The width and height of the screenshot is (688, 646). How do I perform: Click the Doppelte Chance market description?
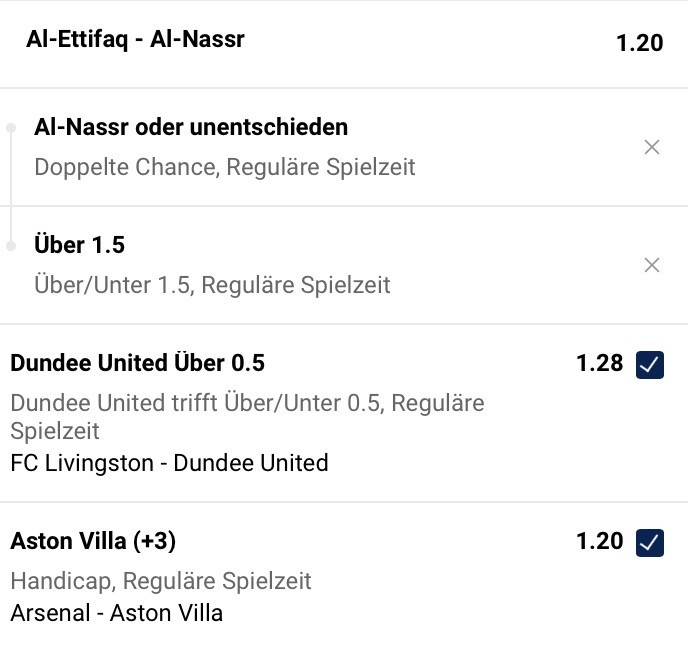tap(225, 166)
